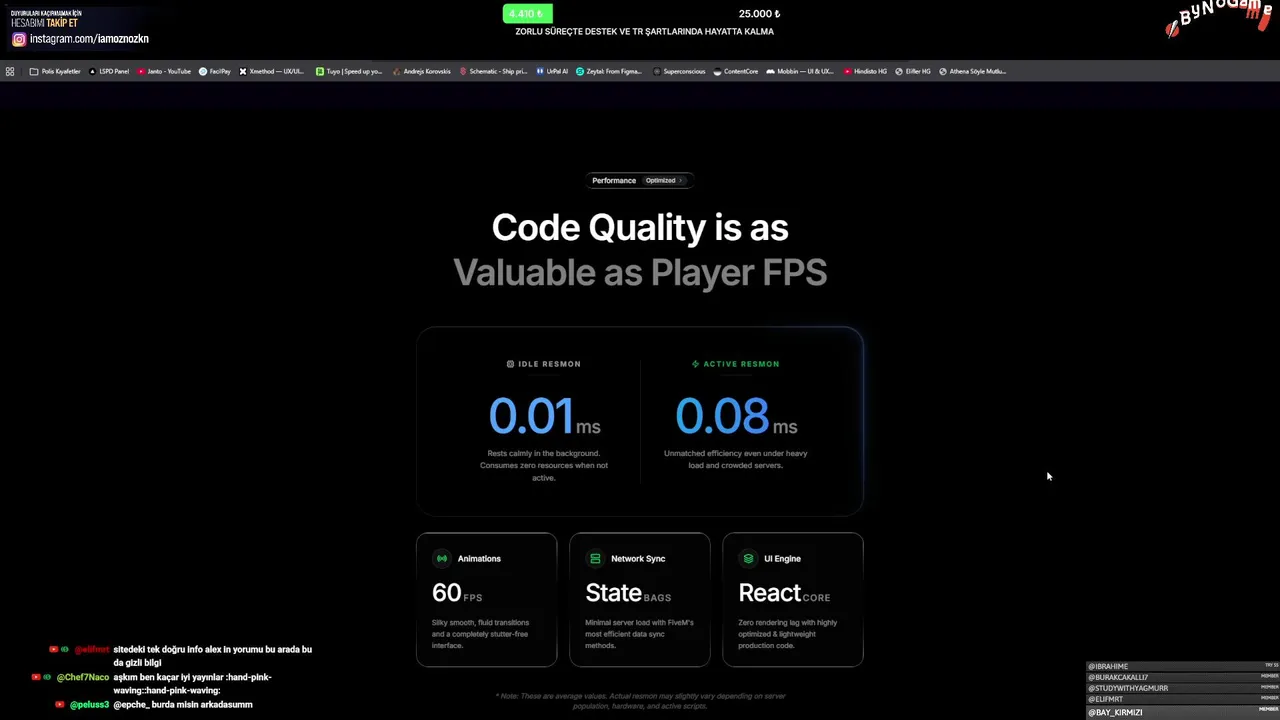This screenshot has width=1280, height=720.
Task: Click the YouTube icon beside Chef7Naco
Action: click(x=38, y=677)
